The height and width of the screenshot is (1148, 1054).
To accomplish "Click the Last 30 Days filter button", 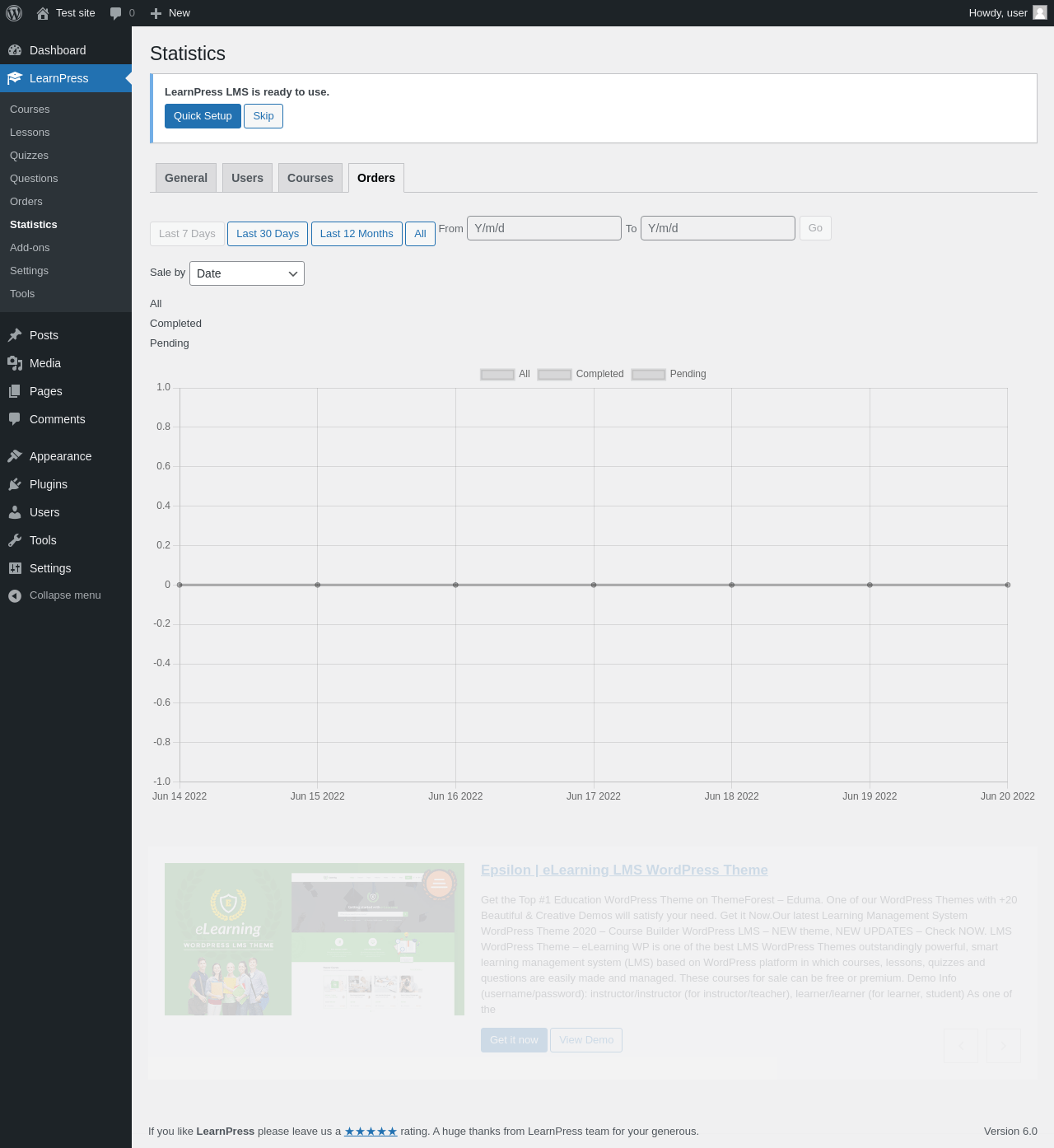I will pos(268,234).
